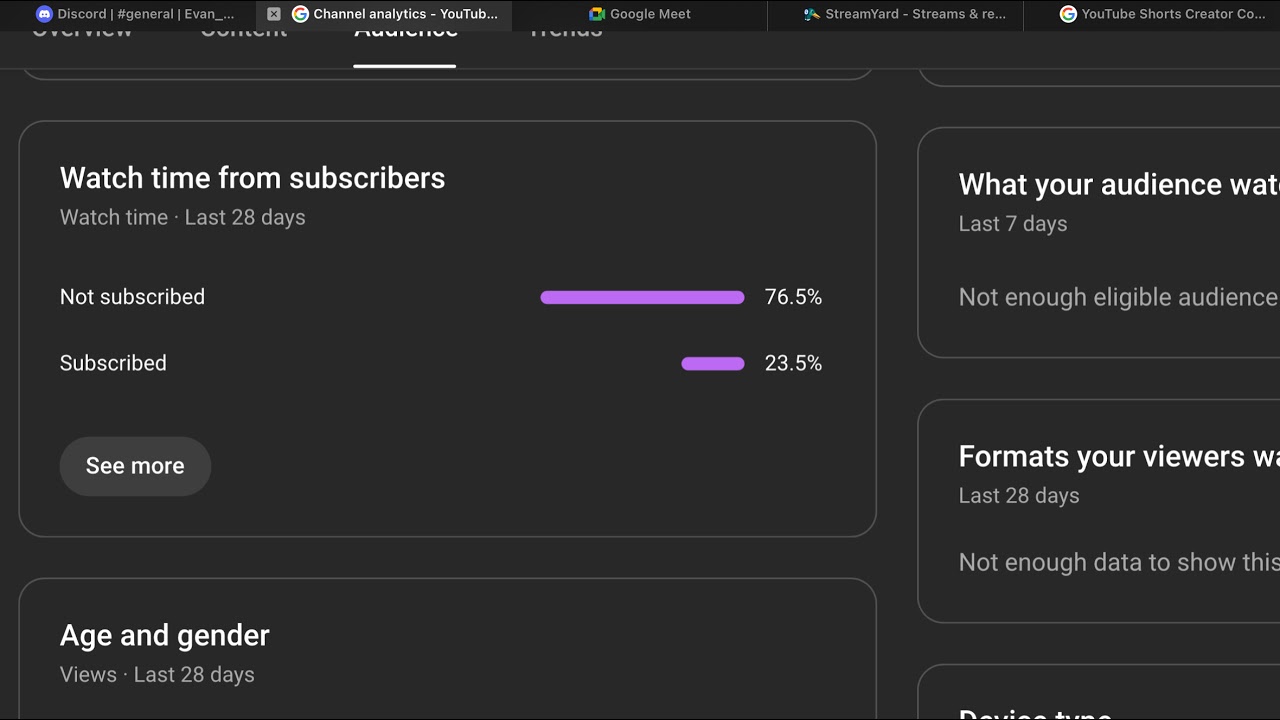Switch to the Google Meet tab
1280x720 pixels.
click(x=640, y=14)
